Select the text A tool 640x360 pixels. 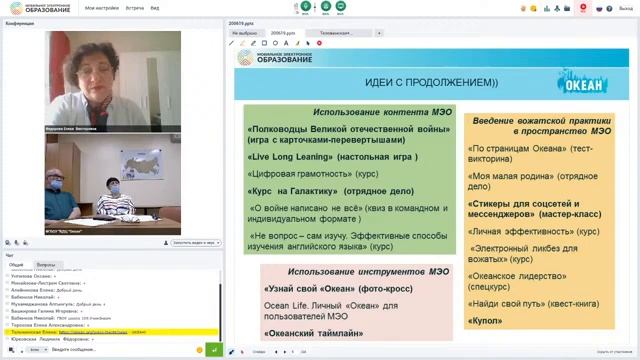(286, 43)
